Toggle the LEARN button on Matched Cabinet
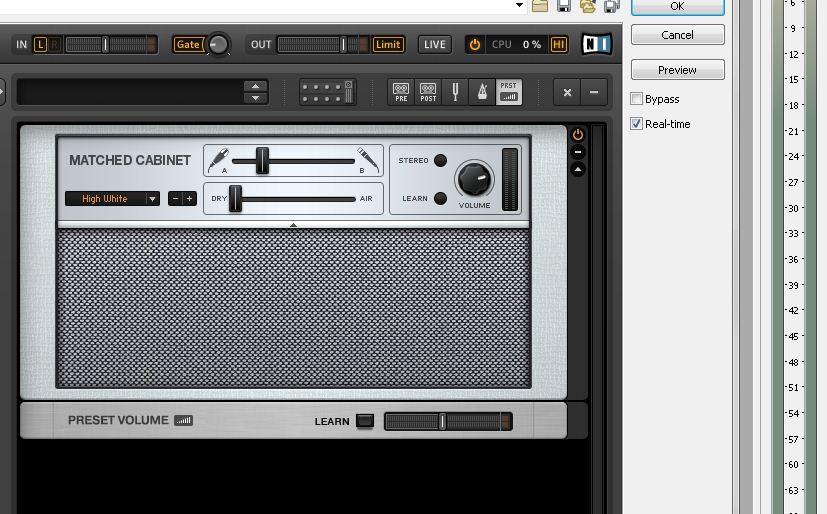Viewport: 827px width, 514px height. point(440,198)
